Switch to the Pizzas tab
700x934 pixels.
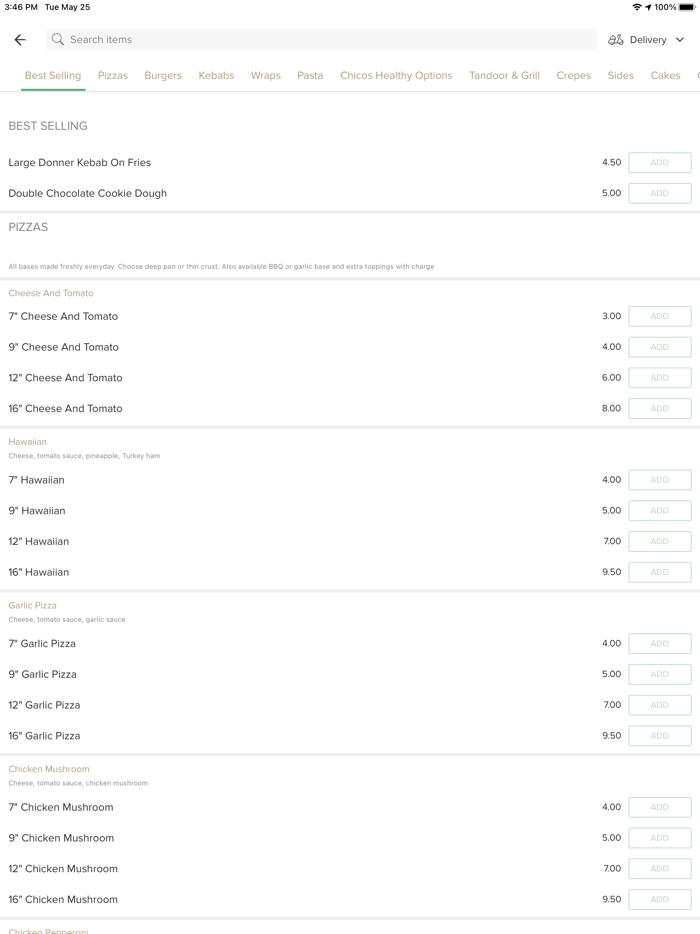(113, 76)
